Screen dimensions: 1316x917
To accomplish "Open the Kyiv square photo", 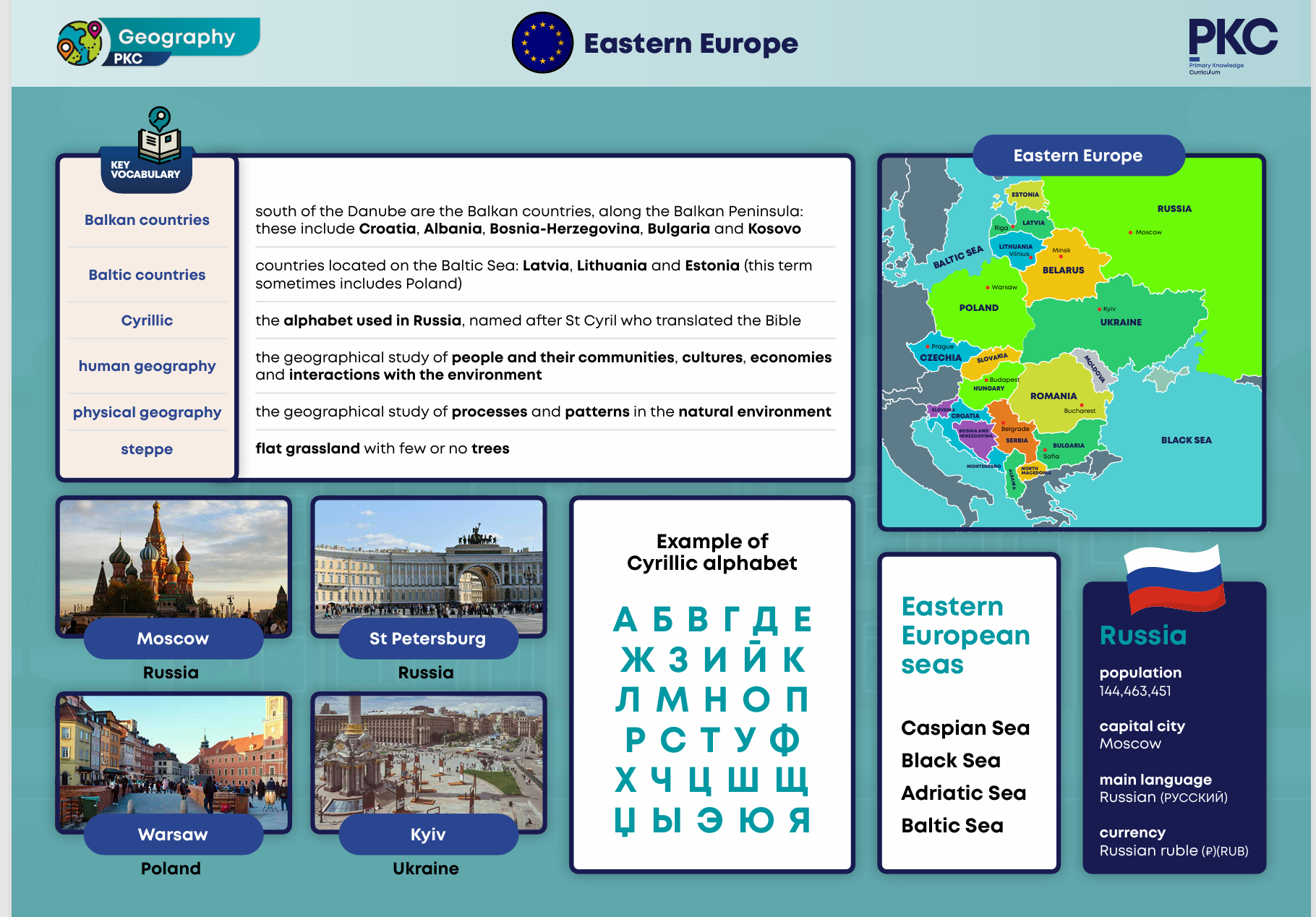I will pyautogui.click(x=429, y=756).
